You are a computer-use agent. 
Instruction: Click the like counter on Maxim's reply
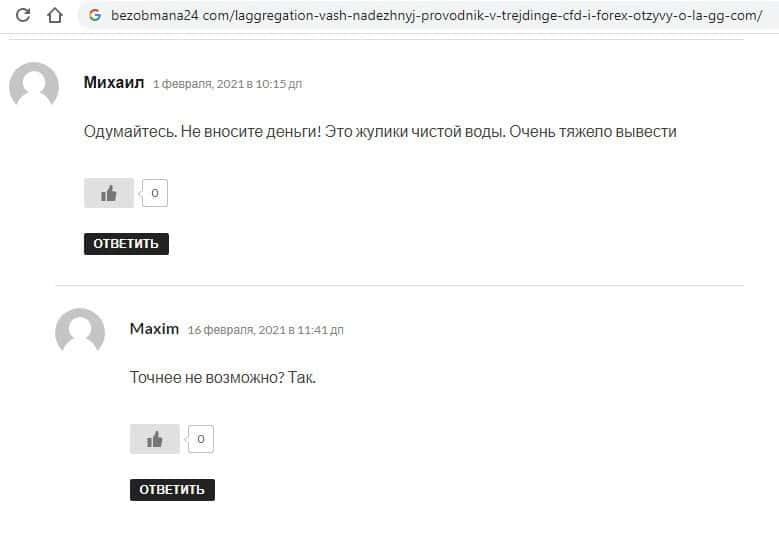201,439
